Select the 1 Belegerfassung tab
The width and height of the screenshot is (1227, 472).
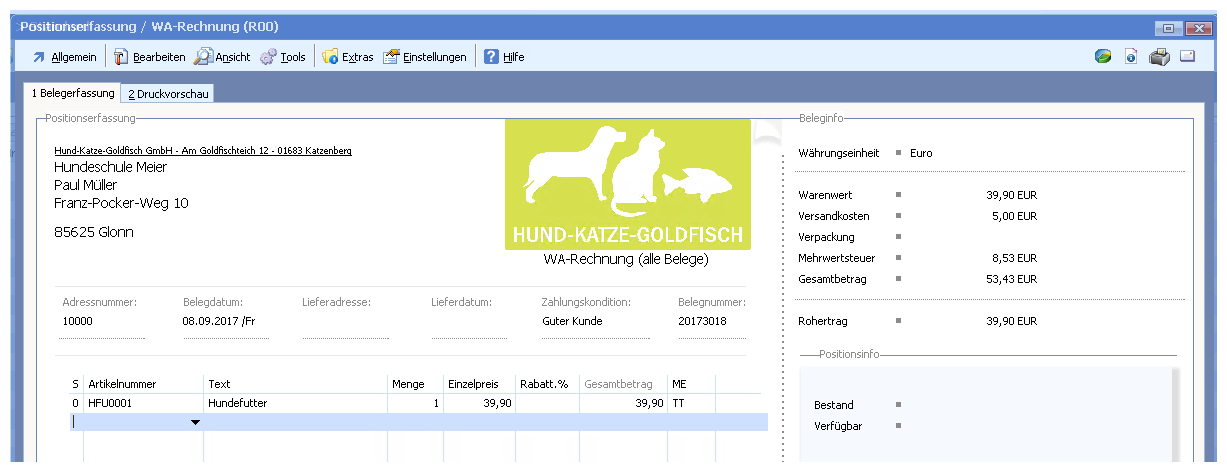[73, 93]
